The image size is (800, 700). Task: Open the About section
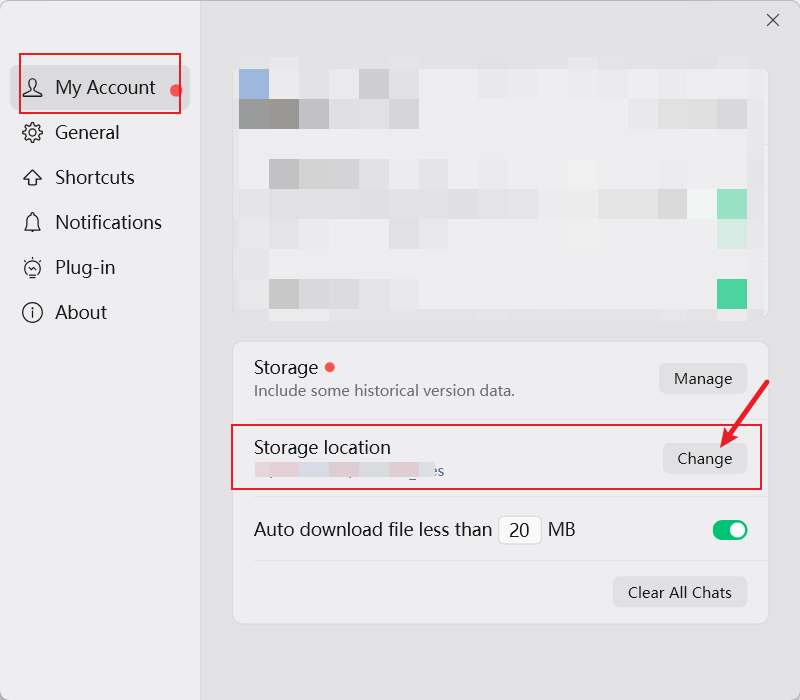point(100,312)
